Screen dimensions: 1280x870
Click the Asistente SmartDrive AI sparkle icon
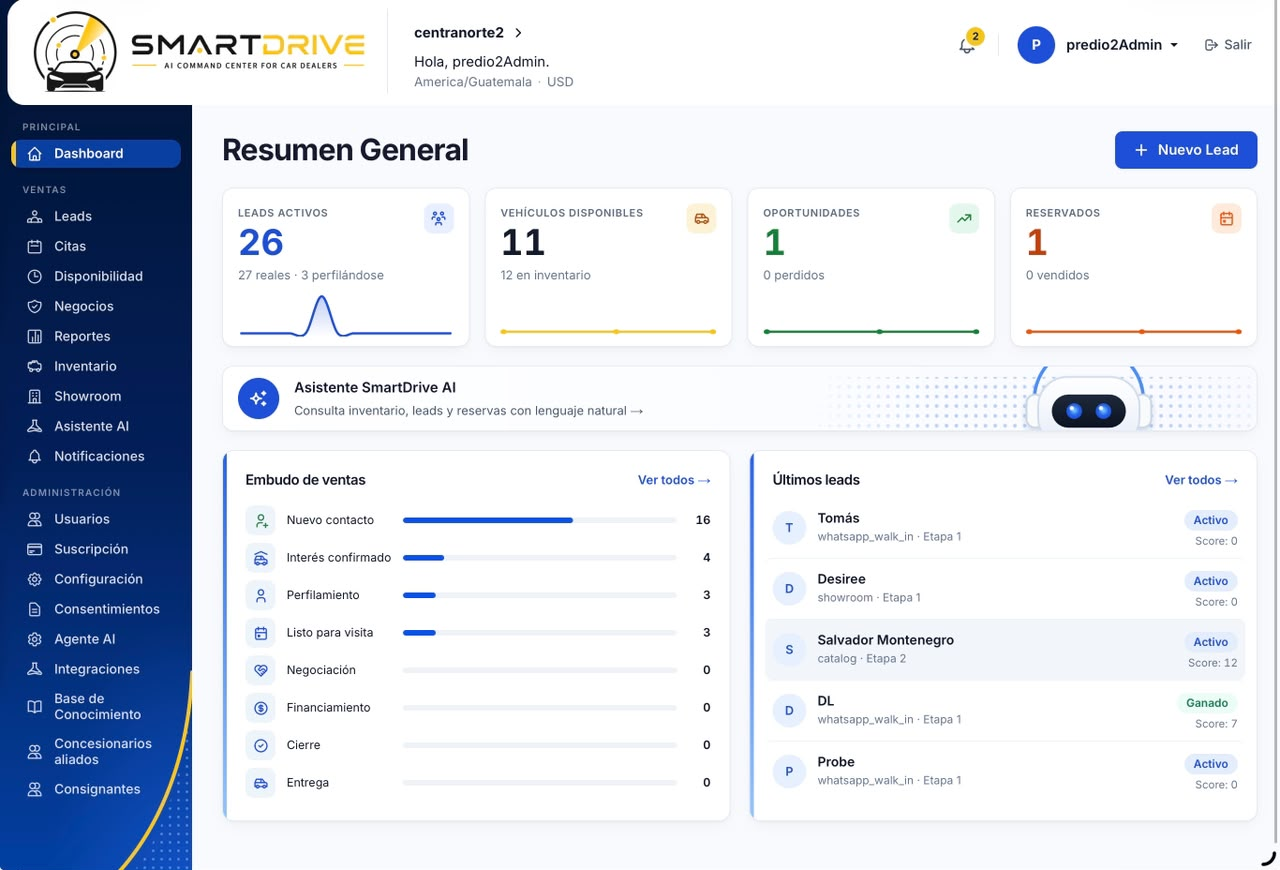tap(258, 398)
